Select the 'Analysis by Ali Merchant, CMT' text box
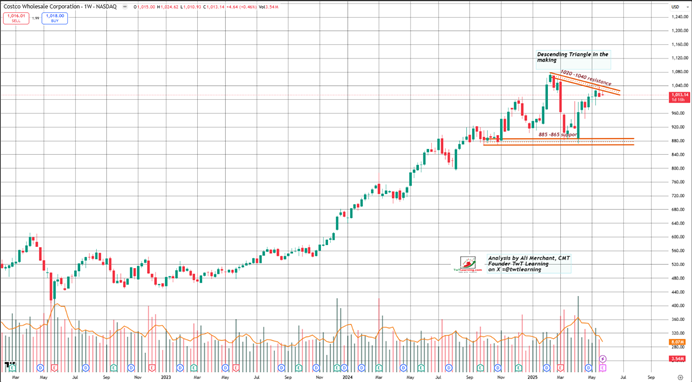692x382 pixels. click(x=529, y=263)
